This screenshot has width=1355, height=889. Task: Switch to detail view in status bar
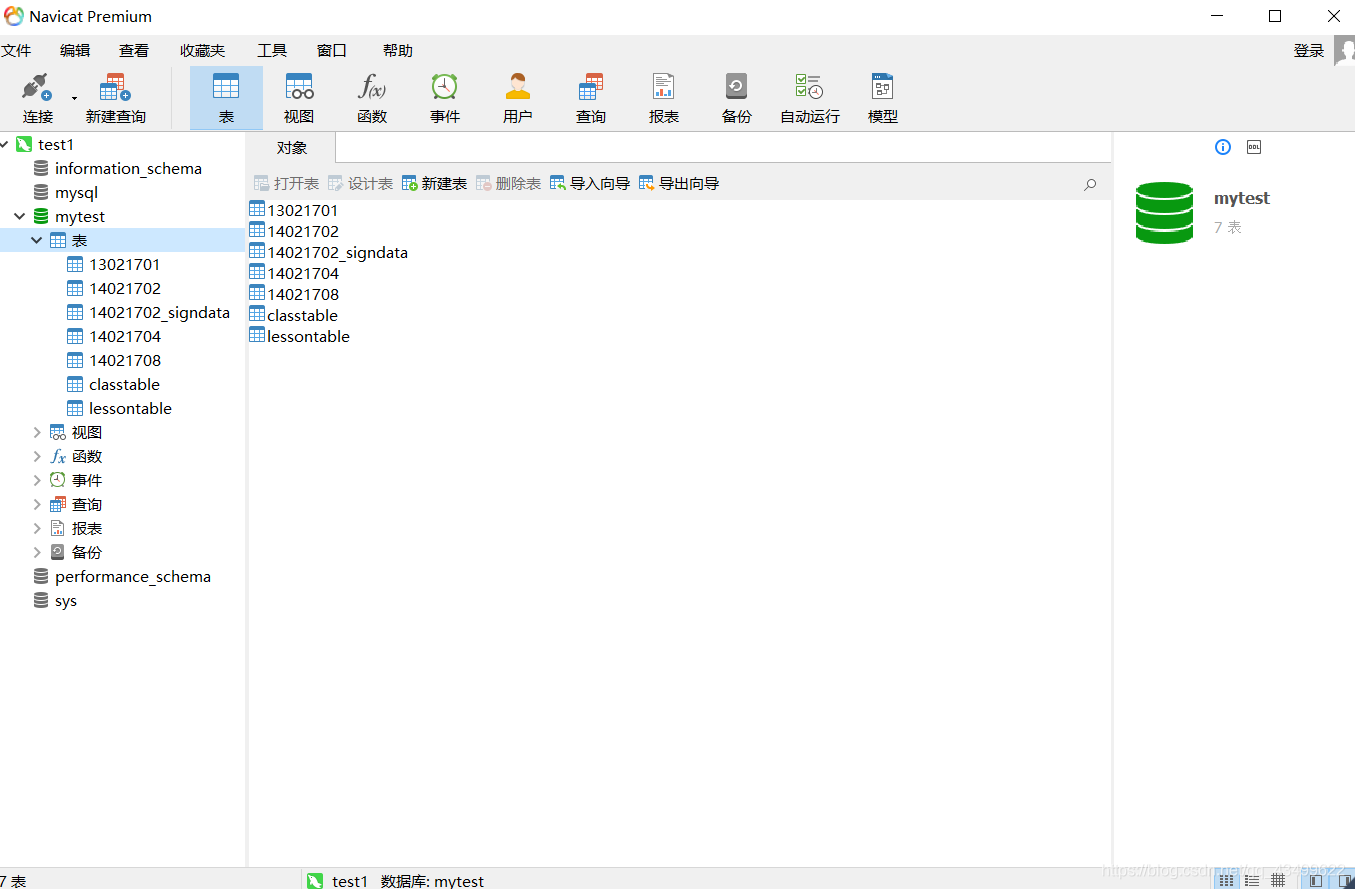[1252, 880]
